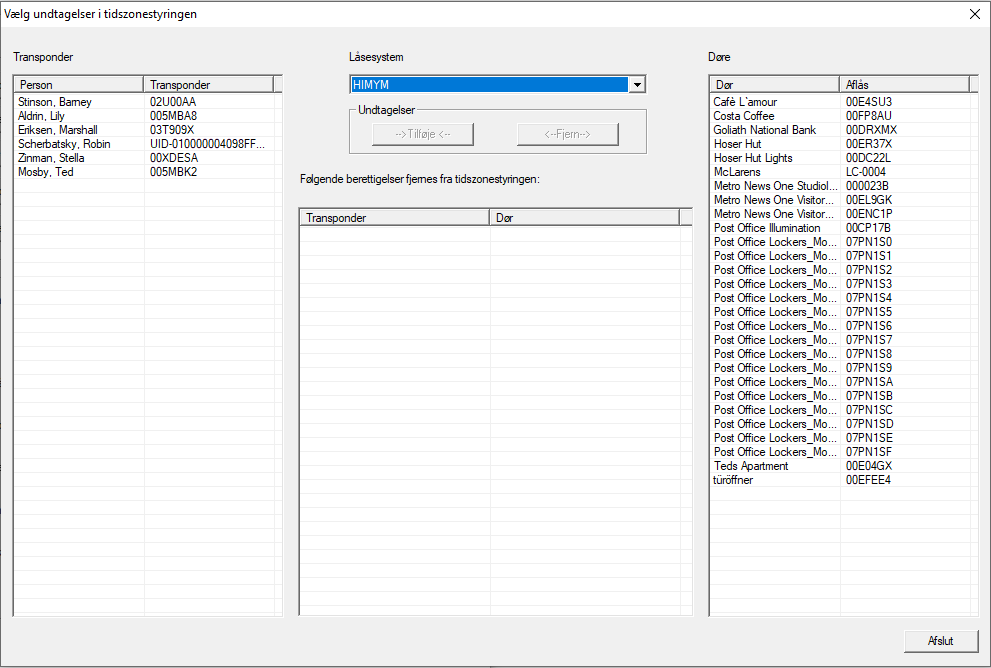Click the Tilføje button under Undtagelser

coord(423,134)
